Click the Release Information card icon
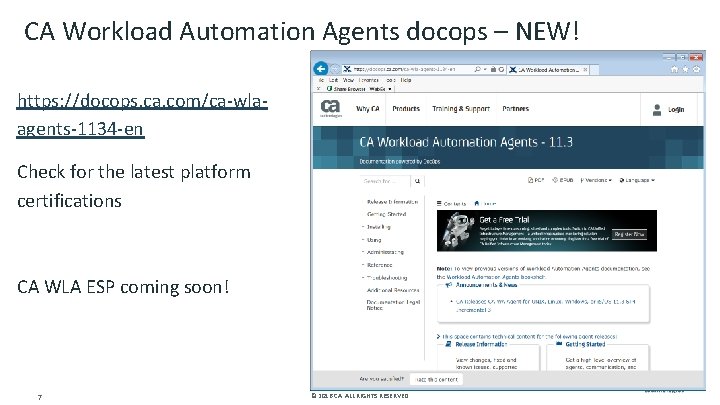Image resolution: width=720 pixels, height=405 pixels. tap(448, 344)
